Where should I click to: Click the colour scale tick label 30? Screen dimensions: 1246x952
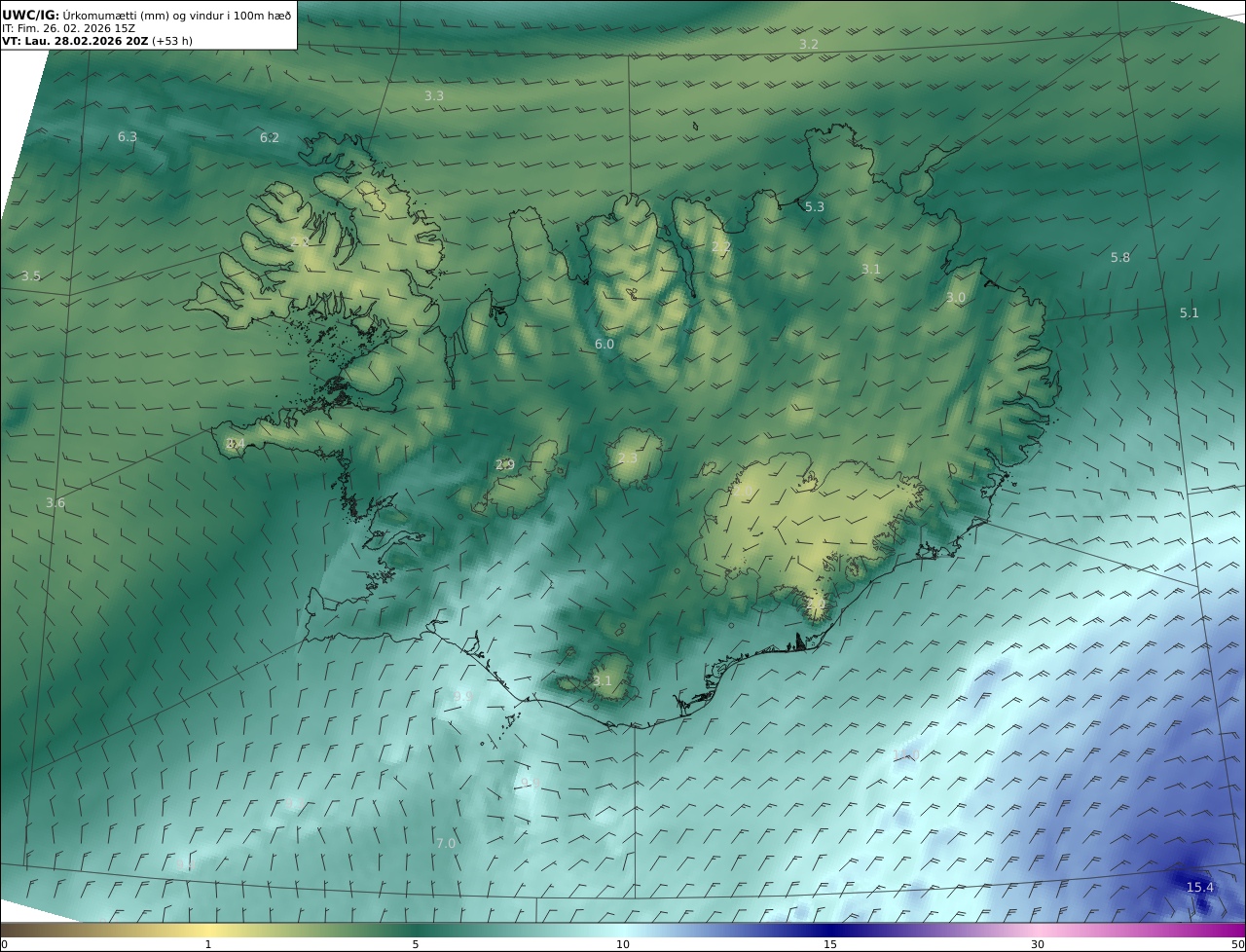[x=1038, y=944]
